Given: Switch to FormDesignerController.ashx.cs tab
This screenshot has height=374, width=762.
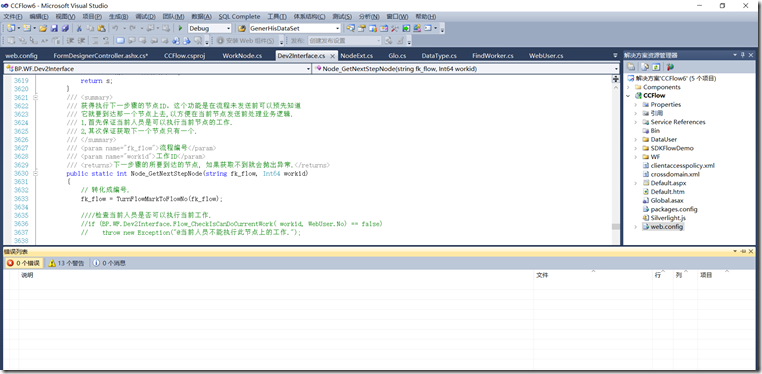Looking at the screenshot, I should (x=101, y=56).
